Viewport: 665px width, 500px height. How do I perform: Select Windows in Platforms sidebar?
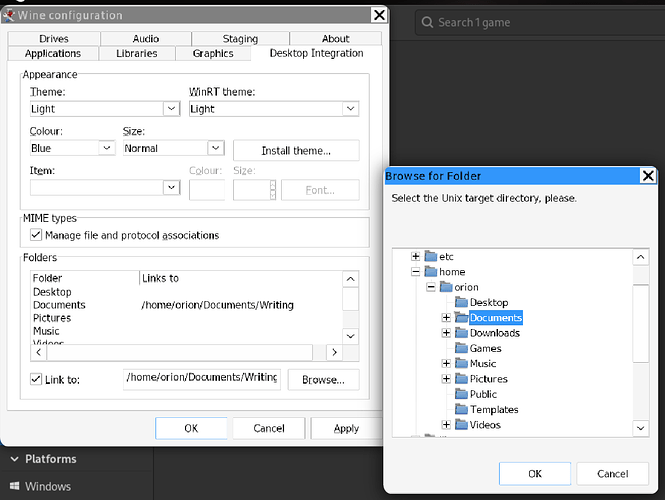pos(48,486)
